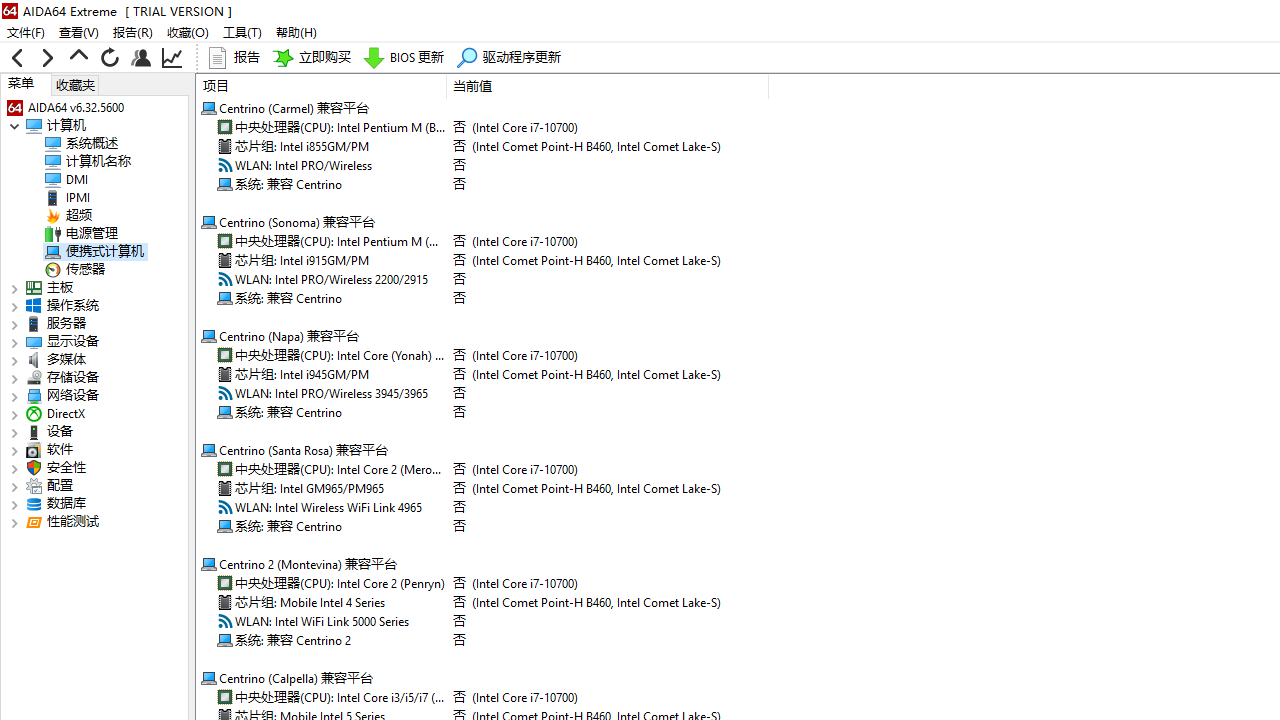Open the 查看(V) menu
The height and width of the screenshot is (720, 1280).
[x=78, y=33]
